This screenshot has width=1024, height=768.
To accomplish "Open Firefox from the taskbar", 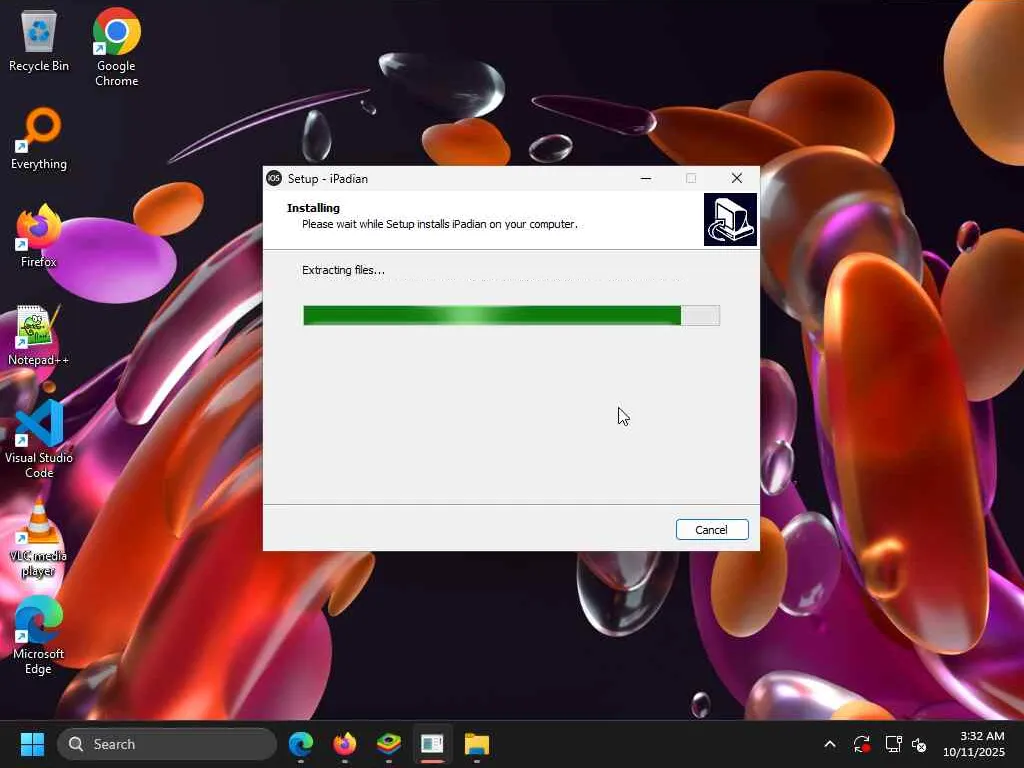I will [x=345, y=744].
